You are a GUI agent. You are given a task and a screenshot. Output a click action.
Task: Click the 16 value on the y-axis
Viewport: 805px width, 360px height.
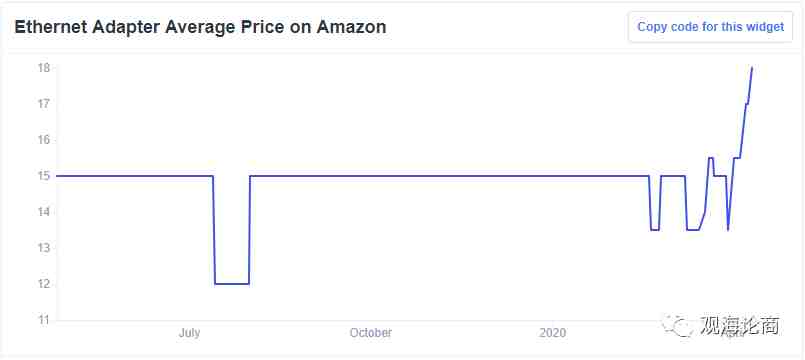[43, 140]
